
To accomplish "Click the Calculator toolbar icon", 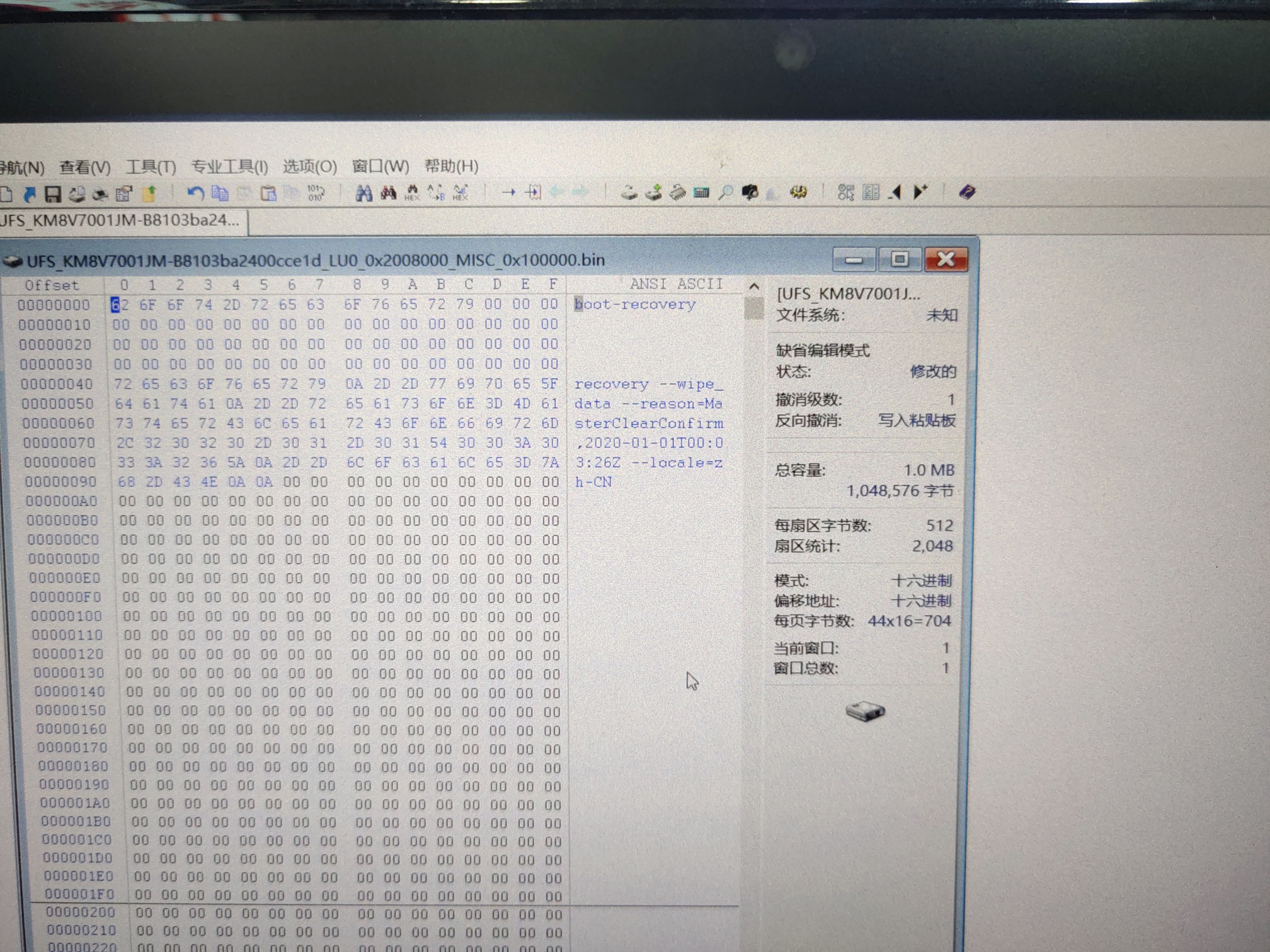I will click(x=701, y=193).
